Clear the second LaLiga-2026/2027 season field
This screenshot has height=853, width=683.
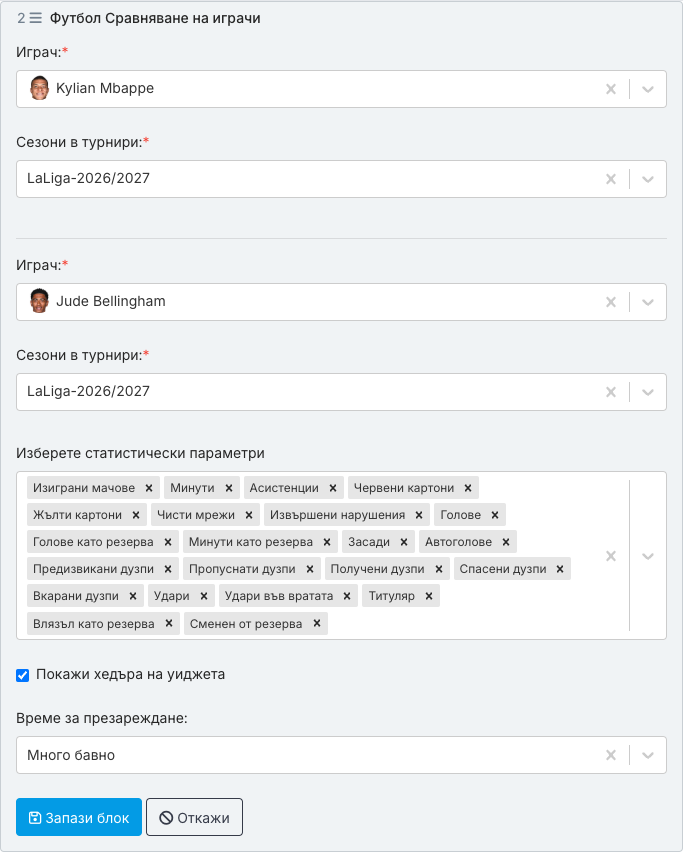tap(611, 392)
